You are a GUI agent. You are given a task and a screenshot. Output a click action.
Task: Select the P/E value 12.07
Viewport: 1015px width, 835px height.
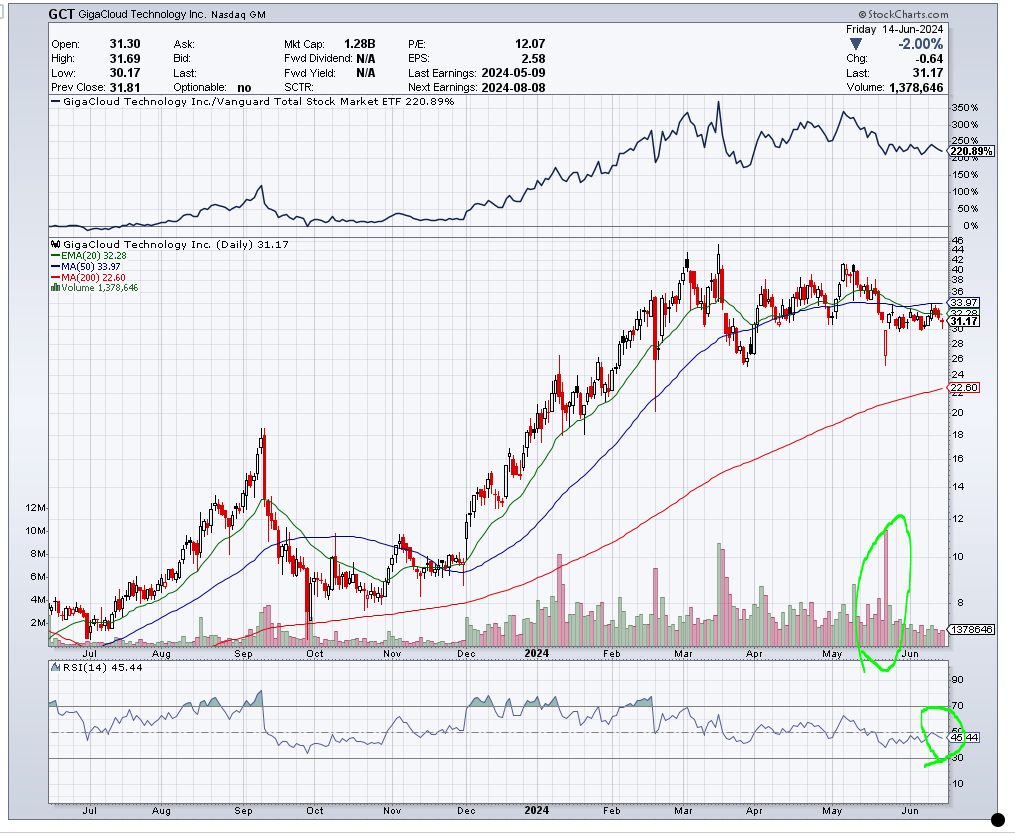530,44
